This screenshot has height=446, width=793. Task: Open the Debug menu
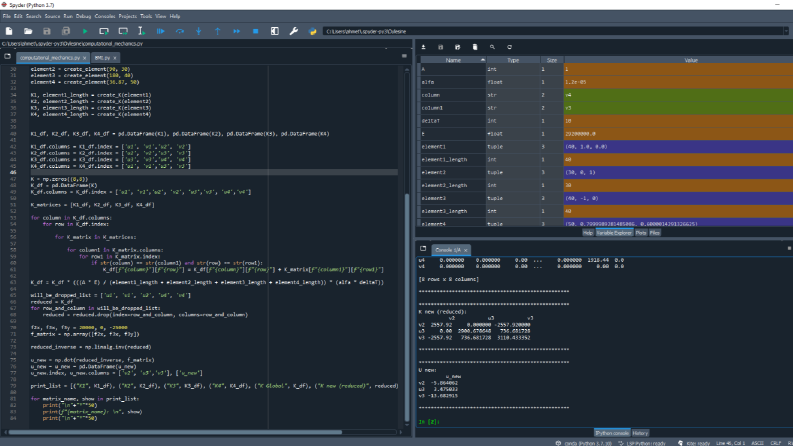tap(83, 16)
